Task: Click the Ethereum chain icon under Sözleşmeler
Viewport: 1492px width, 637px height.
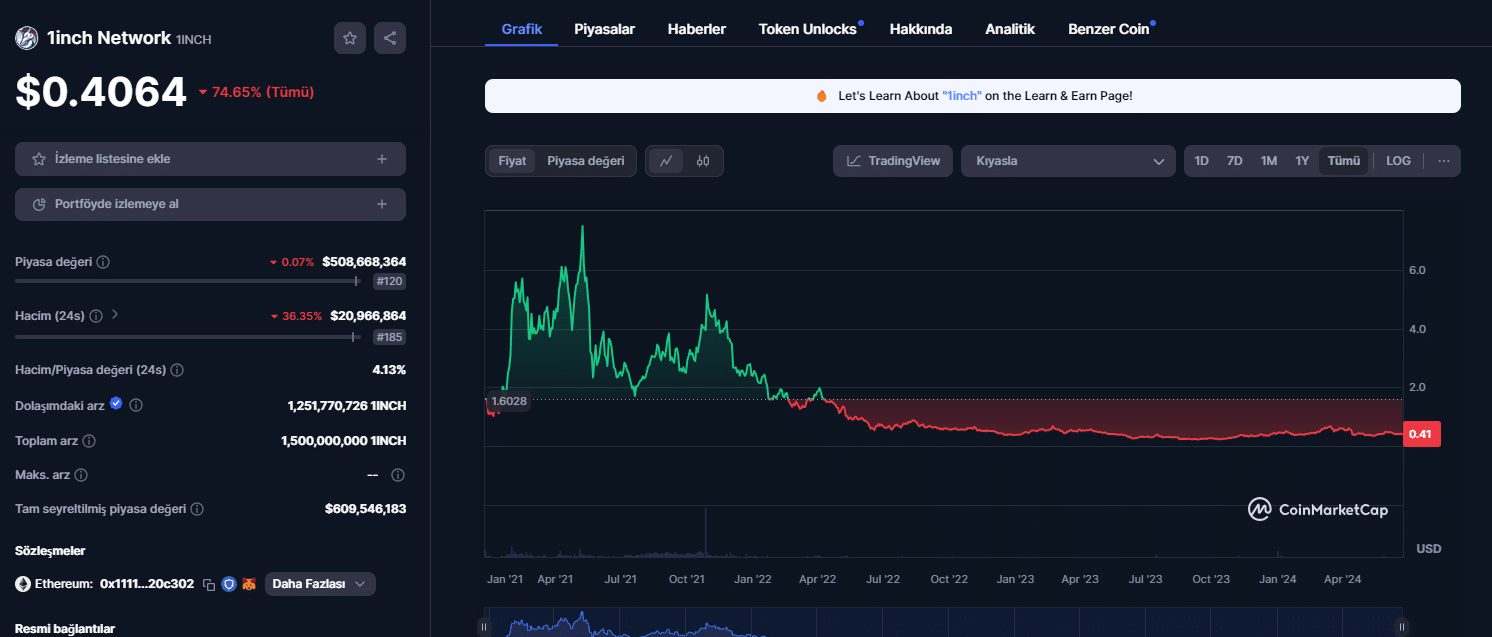Action: coord(23,584)
